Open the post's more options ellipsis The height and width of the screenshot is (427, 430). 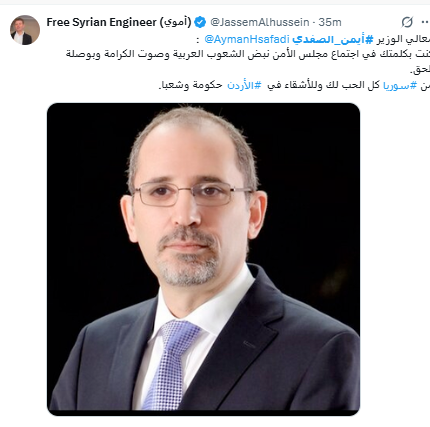click(x=425, y=22)
